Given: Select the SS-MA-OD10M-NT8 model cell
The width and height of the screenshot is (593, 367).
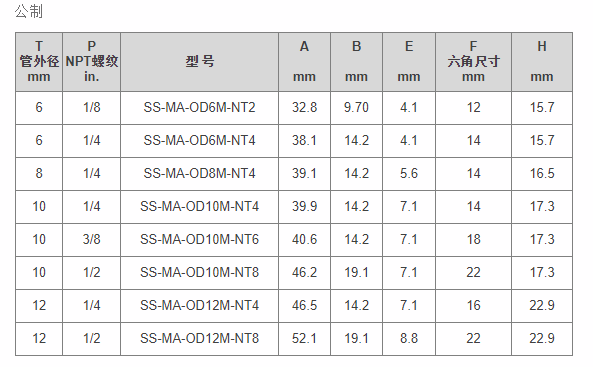Looking at the screenshot, I should (x=199, y=272).
